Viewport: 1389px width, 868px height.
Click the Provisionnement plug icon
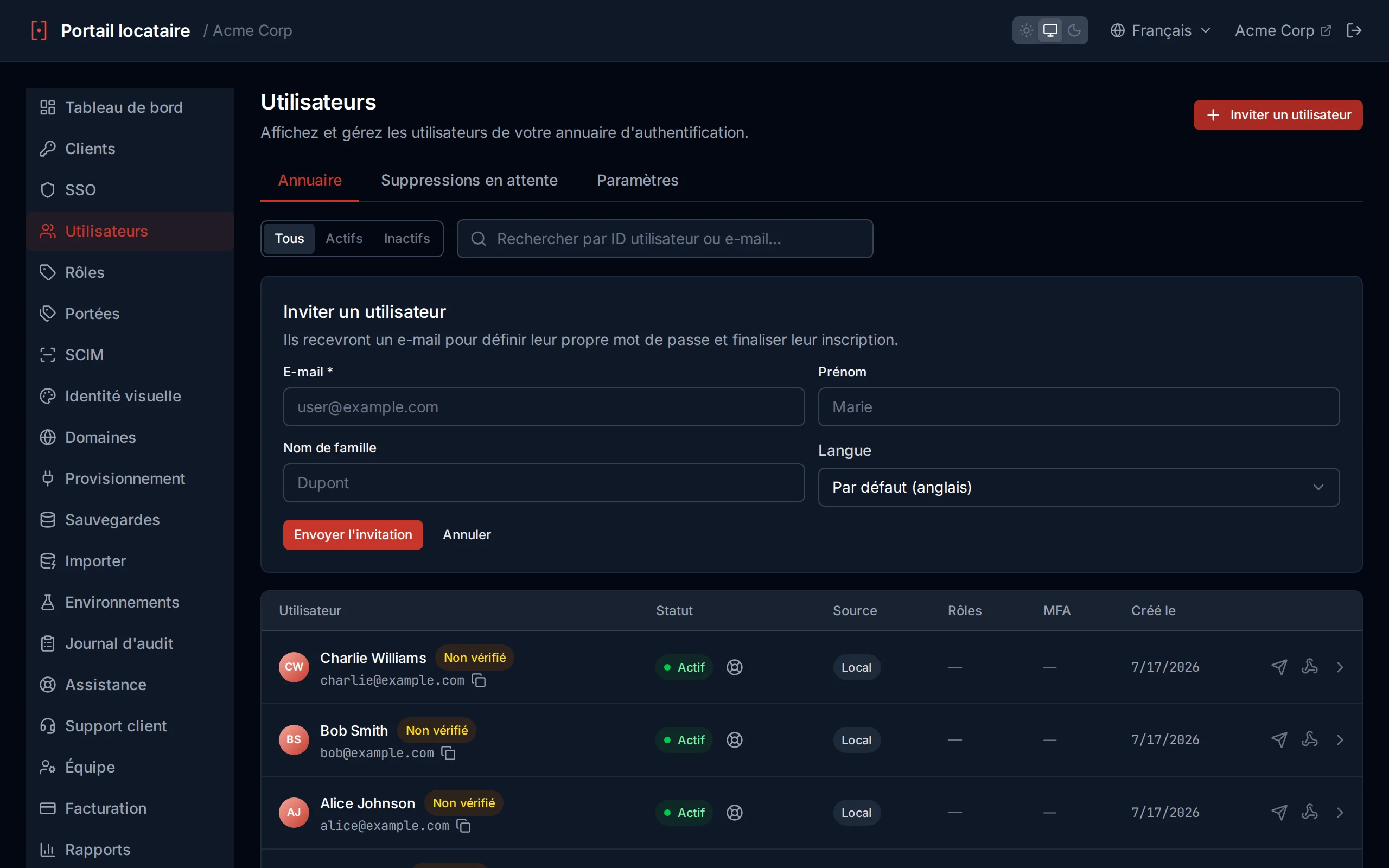click(x=48, y=478)
